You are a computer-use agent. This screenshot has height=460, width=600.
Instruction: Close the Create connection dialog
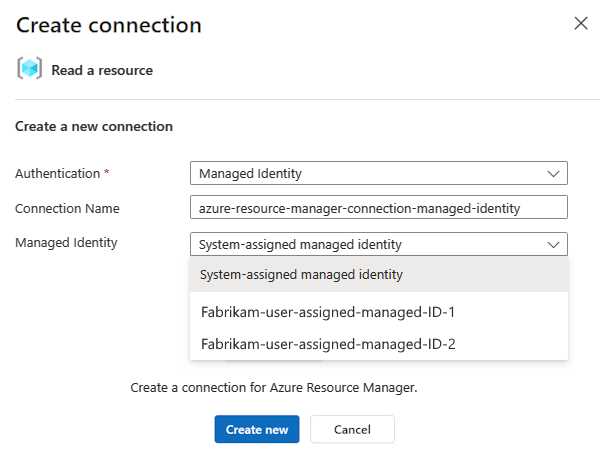coord(581,23)
